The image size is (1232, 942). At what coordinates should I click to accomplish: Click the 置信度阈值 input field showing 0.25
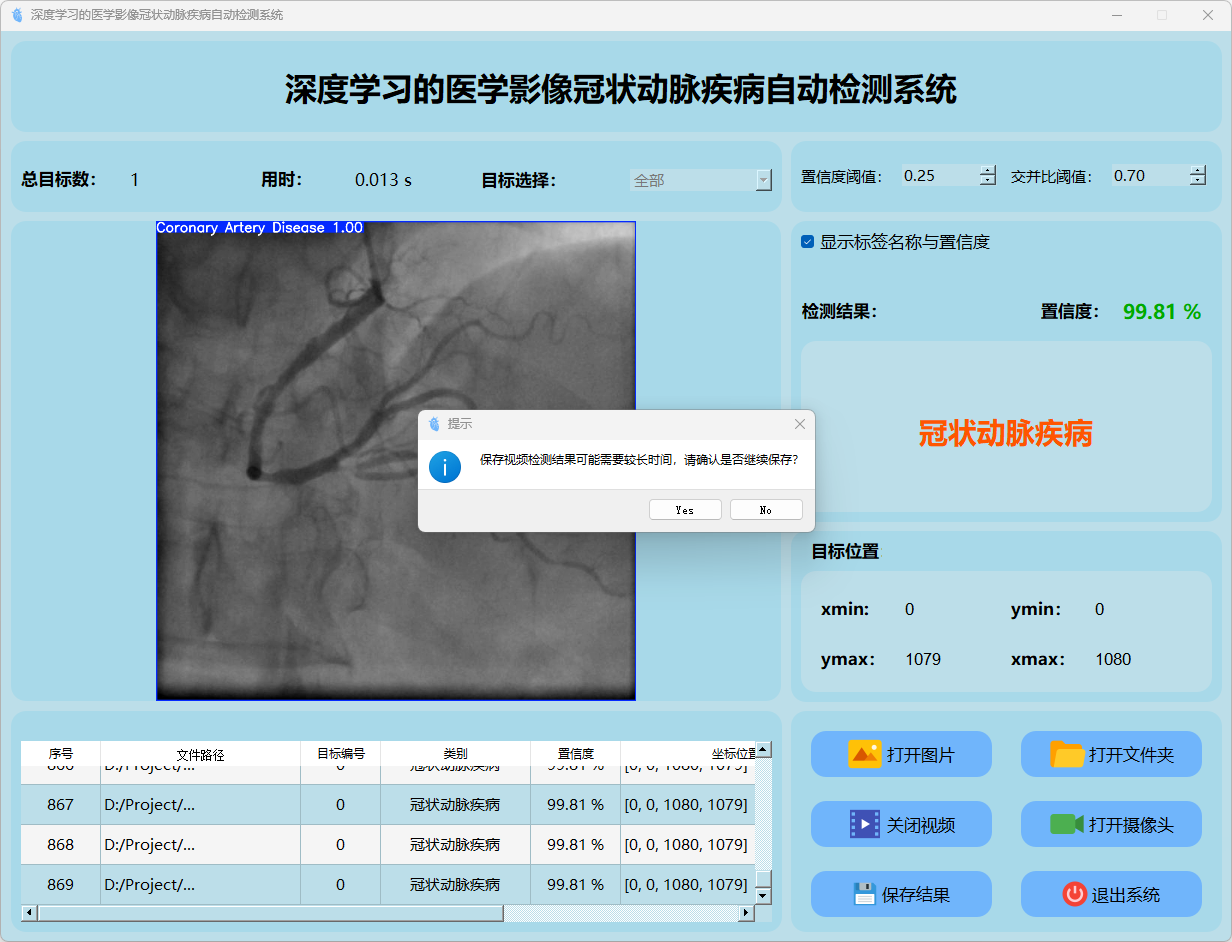pos(938,176)
